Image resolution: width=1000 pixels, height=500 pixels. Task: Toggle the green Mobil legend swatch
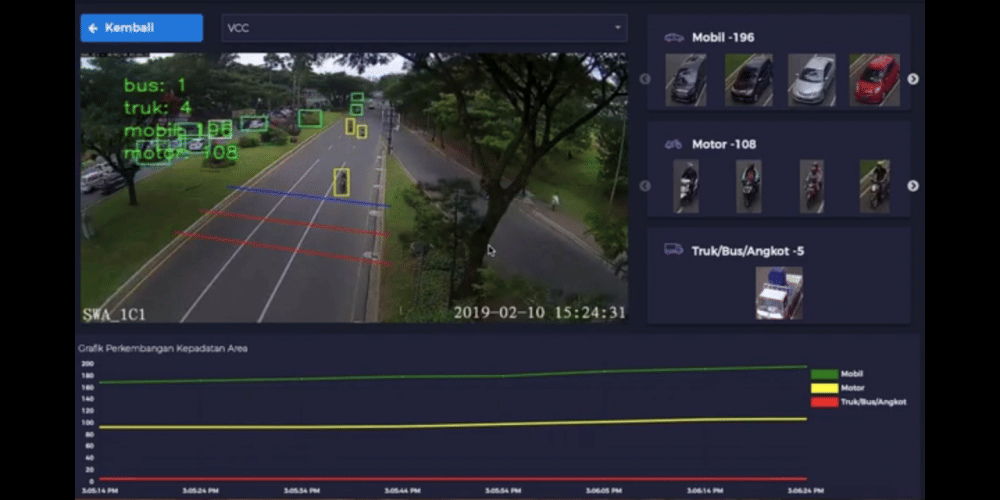(x=824, y=374)
